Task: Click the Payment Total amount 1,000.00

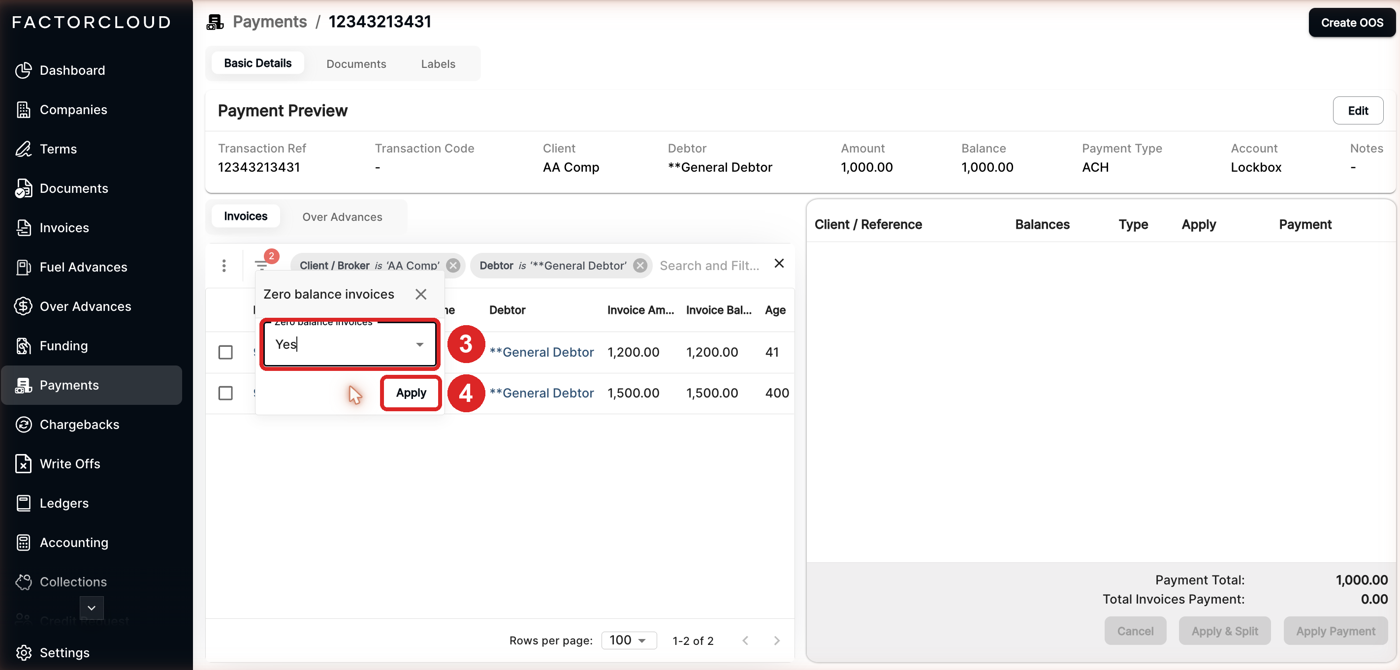Action: [x=1361, y=580]
